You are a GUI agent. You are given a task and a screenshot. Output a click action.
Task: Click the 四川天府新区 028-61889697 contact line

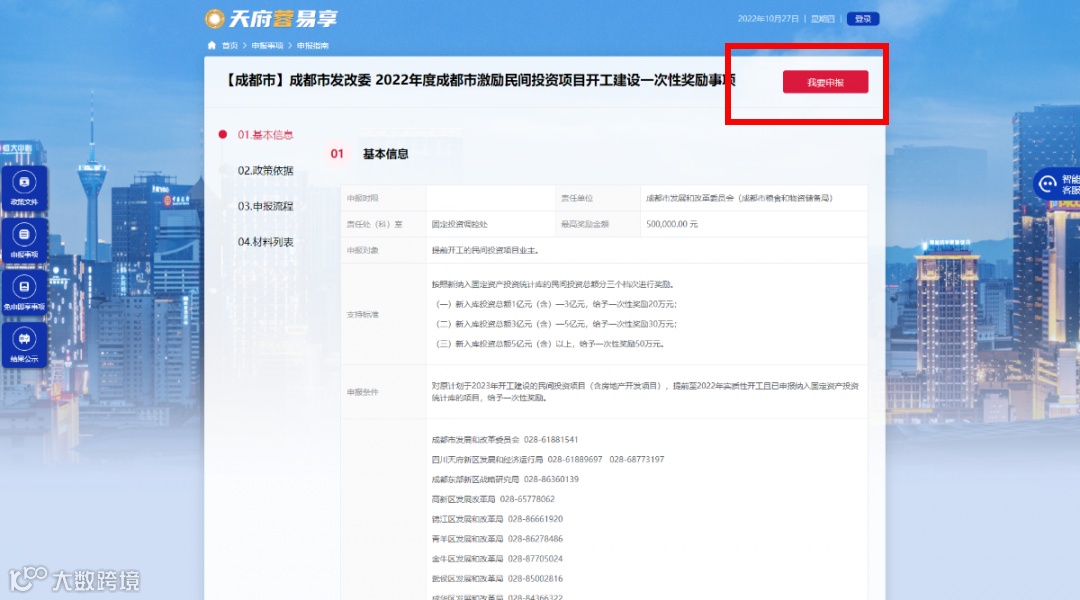click(548, 459)
